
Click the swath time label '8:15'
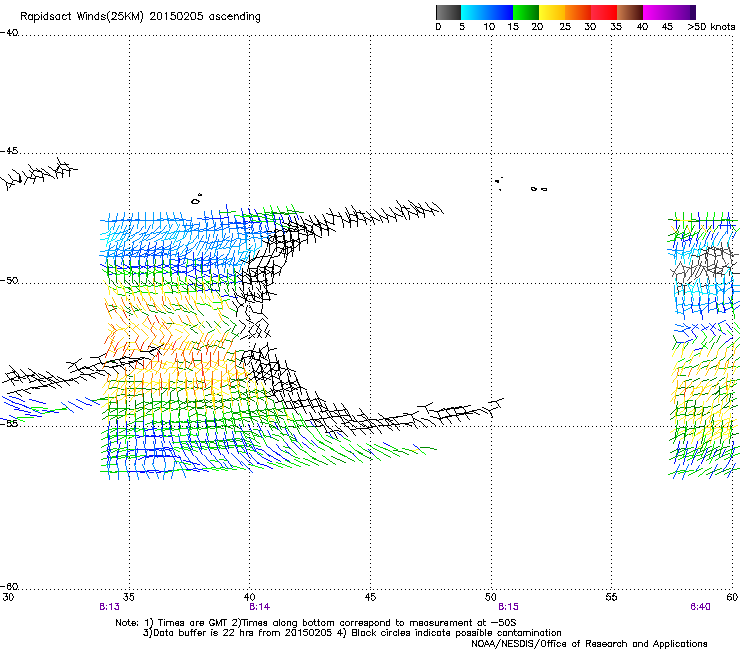[508, 607]
